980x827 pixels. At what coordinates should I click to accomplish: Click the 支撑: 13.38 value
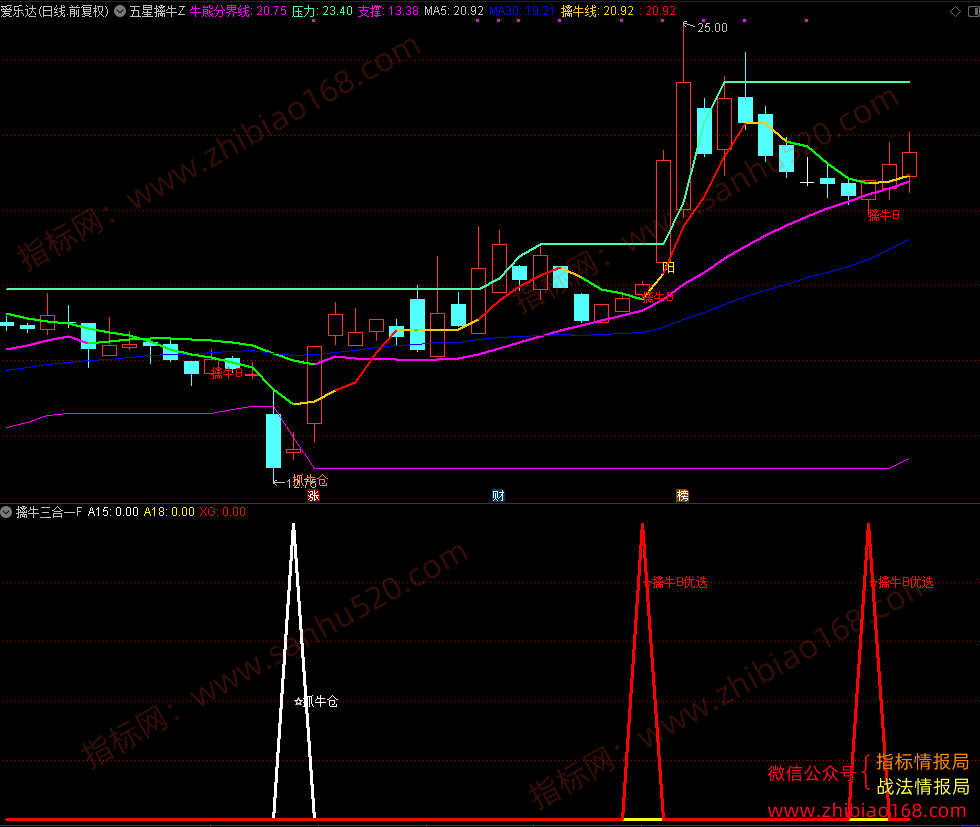coord(388,11)
